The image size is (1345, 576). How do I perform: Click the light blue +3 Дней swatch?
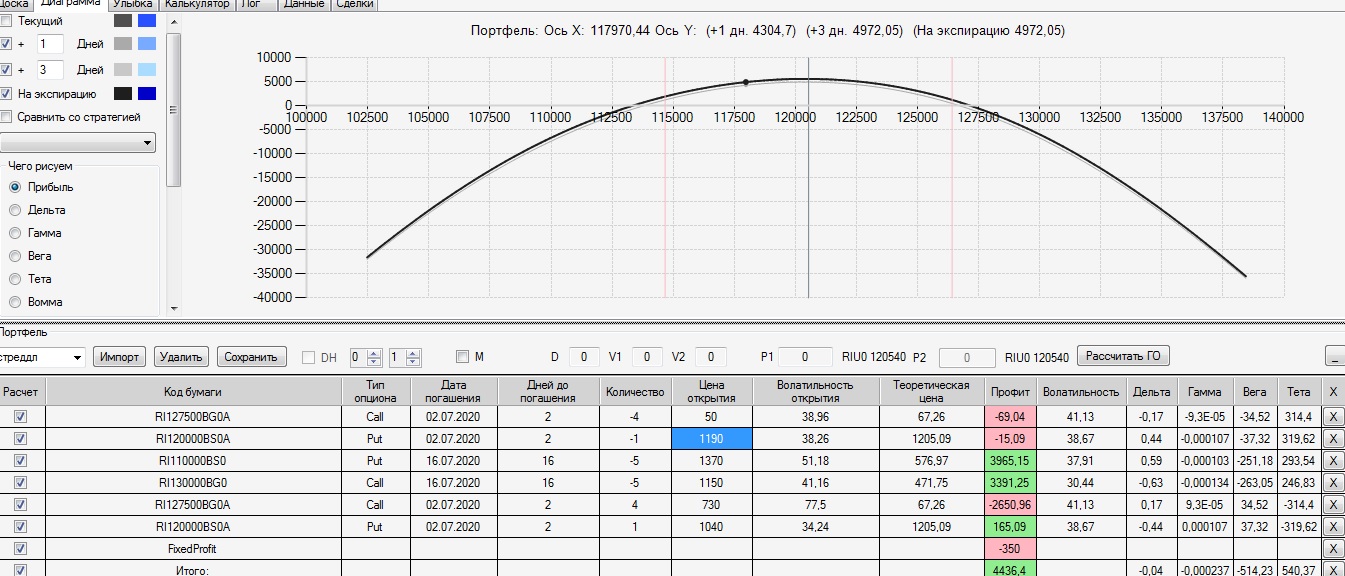(x=147, y=70)
